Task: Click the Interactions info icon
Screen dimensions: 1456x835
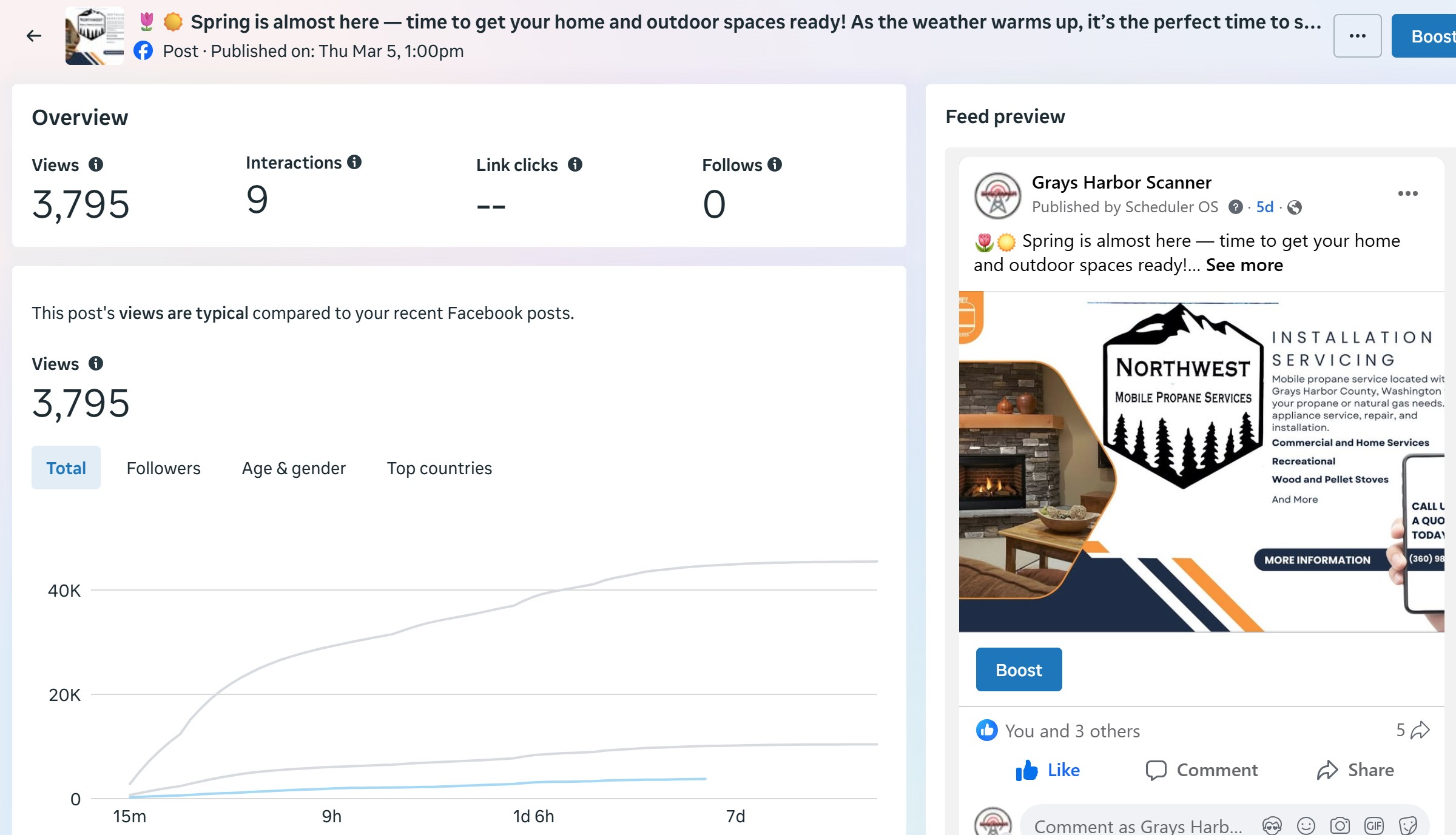Action: coord(354,162)
